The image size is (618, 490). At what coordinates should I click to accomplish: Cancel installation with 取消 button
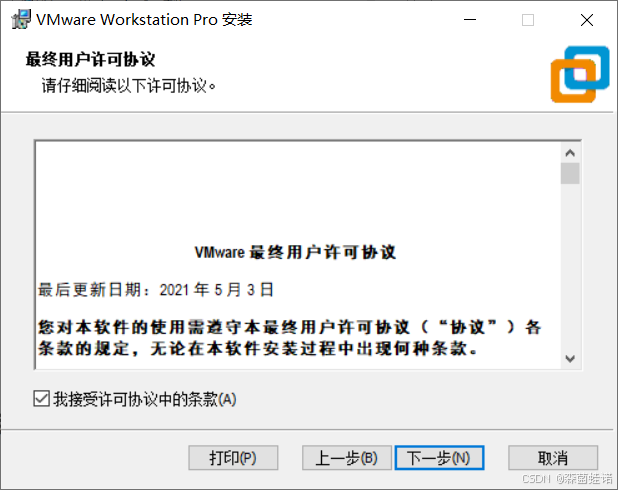553,458
